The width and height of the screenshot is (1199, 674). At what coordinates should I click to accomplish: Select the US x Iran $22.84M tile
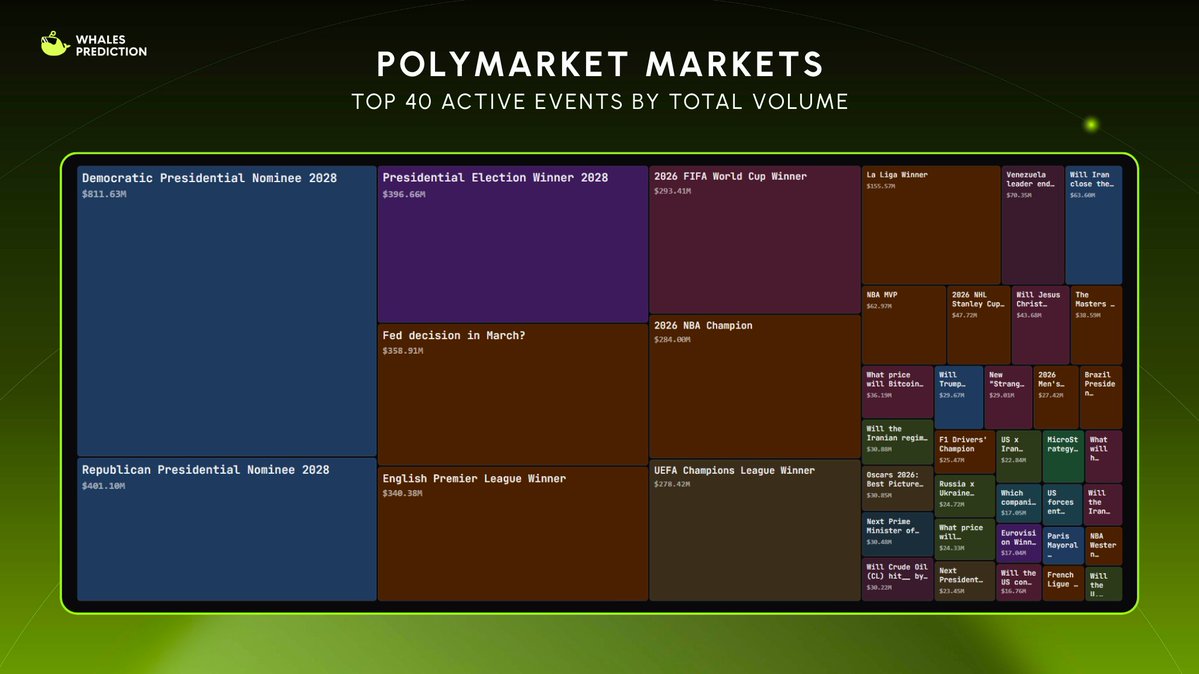click(1019, 456)
